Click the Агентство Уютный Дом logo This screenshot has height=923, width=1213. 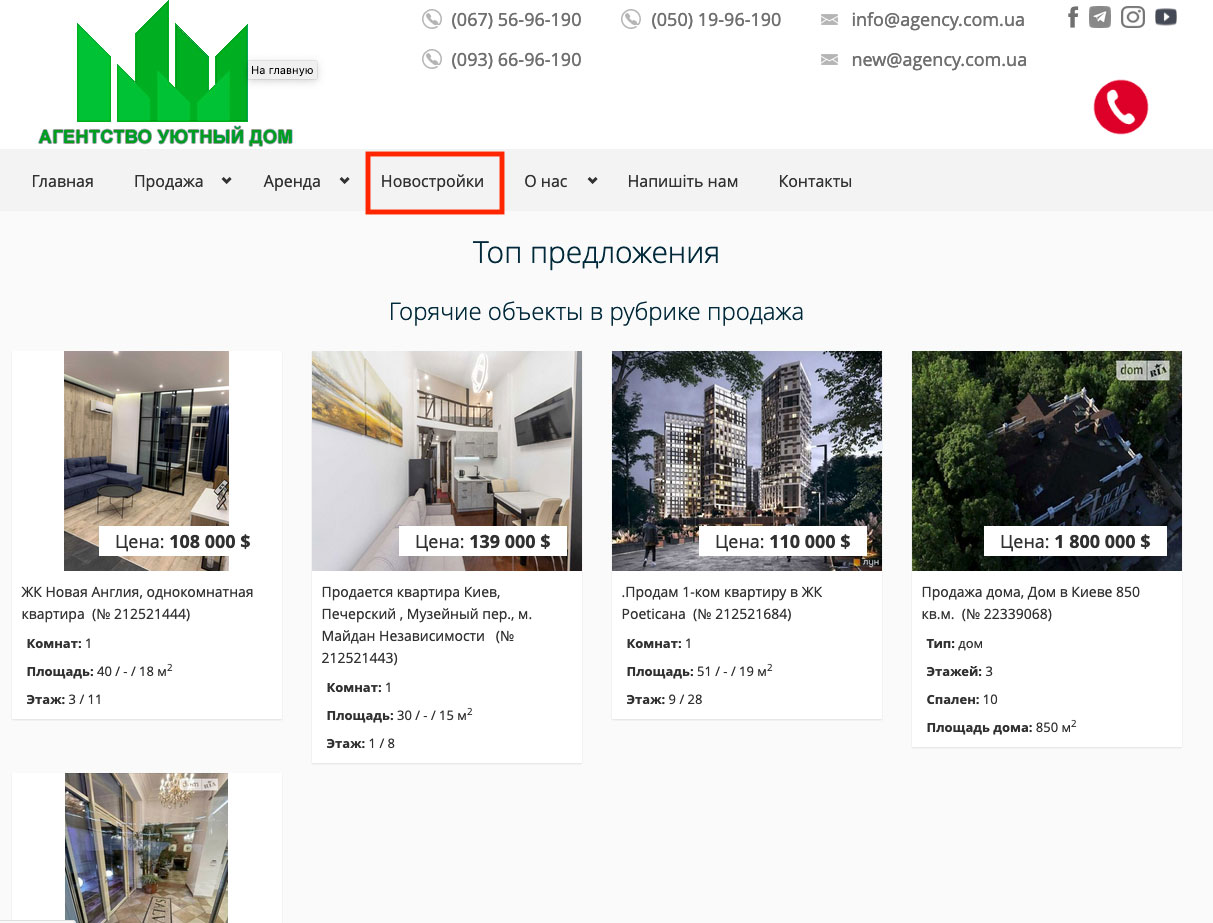coord(165,78)
